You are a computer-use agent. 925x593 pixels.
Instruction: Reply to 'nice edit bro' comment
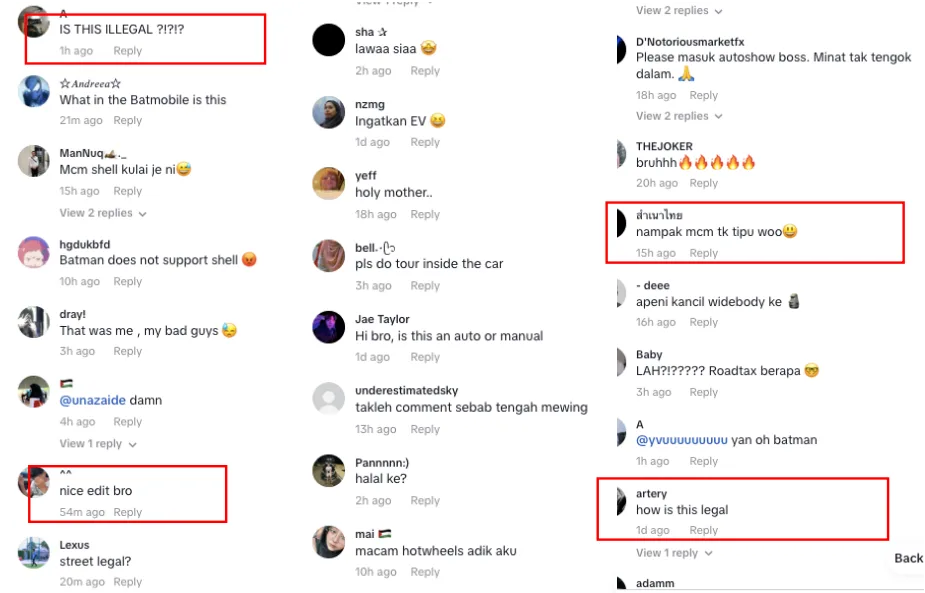tap(127, 512)
